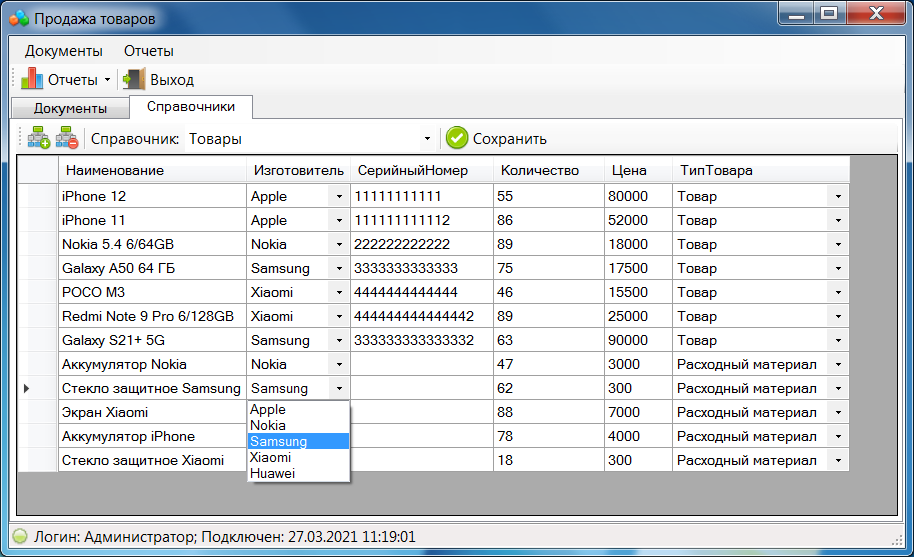Click quantity 18 for Стекло защитное Xiaomi
This screenshot has height=557, width=914.
549,460
